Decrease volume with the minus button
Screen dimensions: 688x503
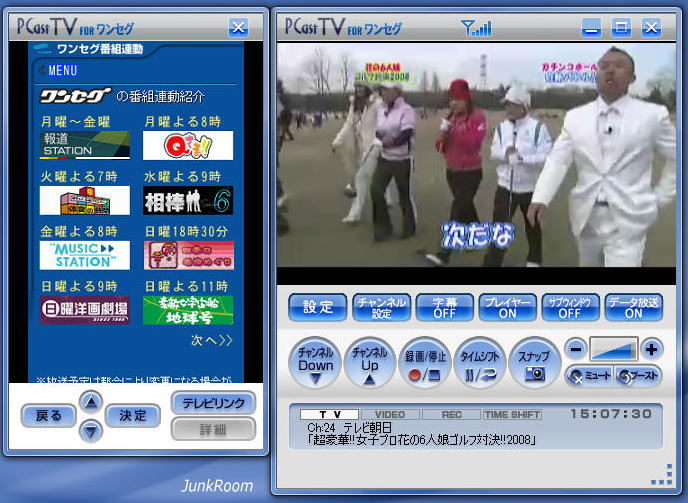point(575,349)
